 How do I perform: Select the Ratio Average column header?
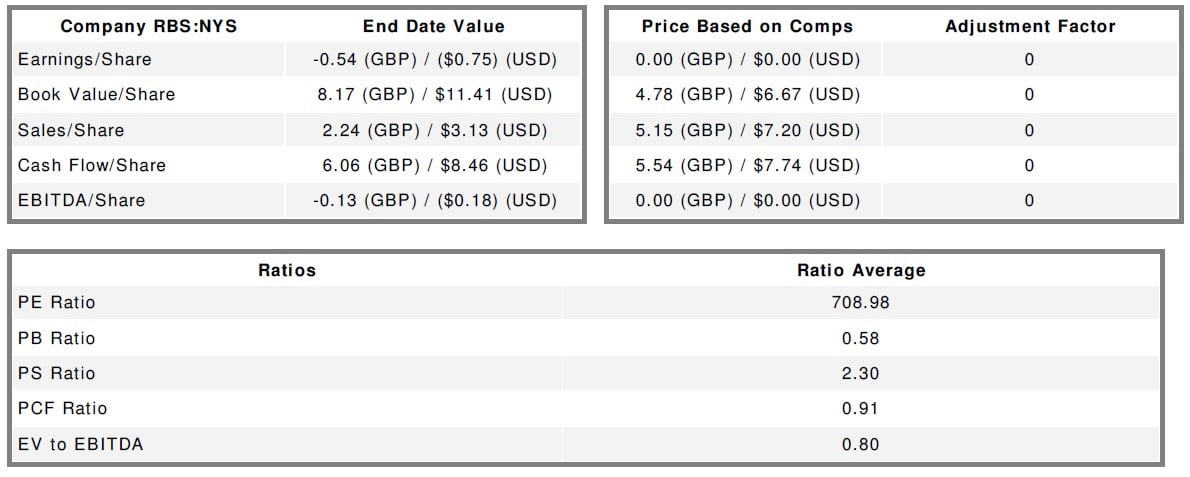[861, 270]
